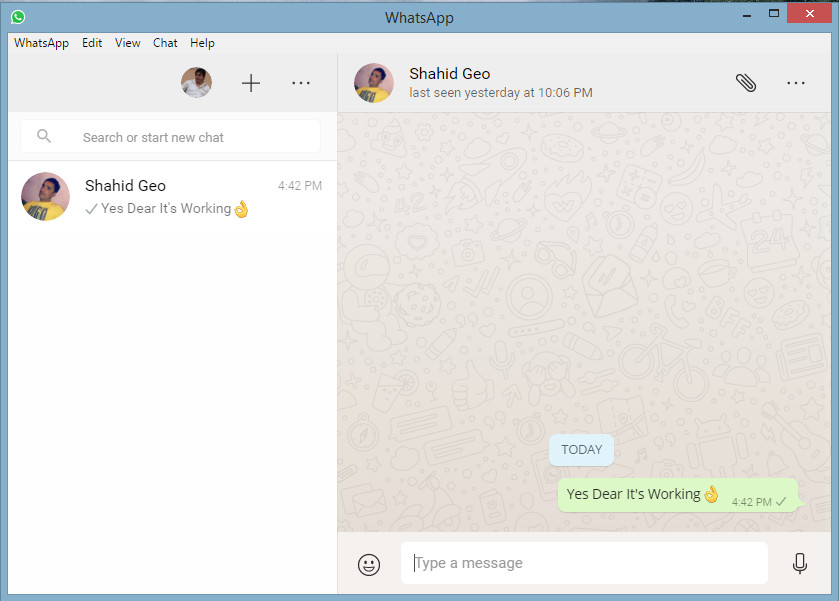Open the WhatsApp menu
This screenshot has height=601, width=839.
point(41,43)
